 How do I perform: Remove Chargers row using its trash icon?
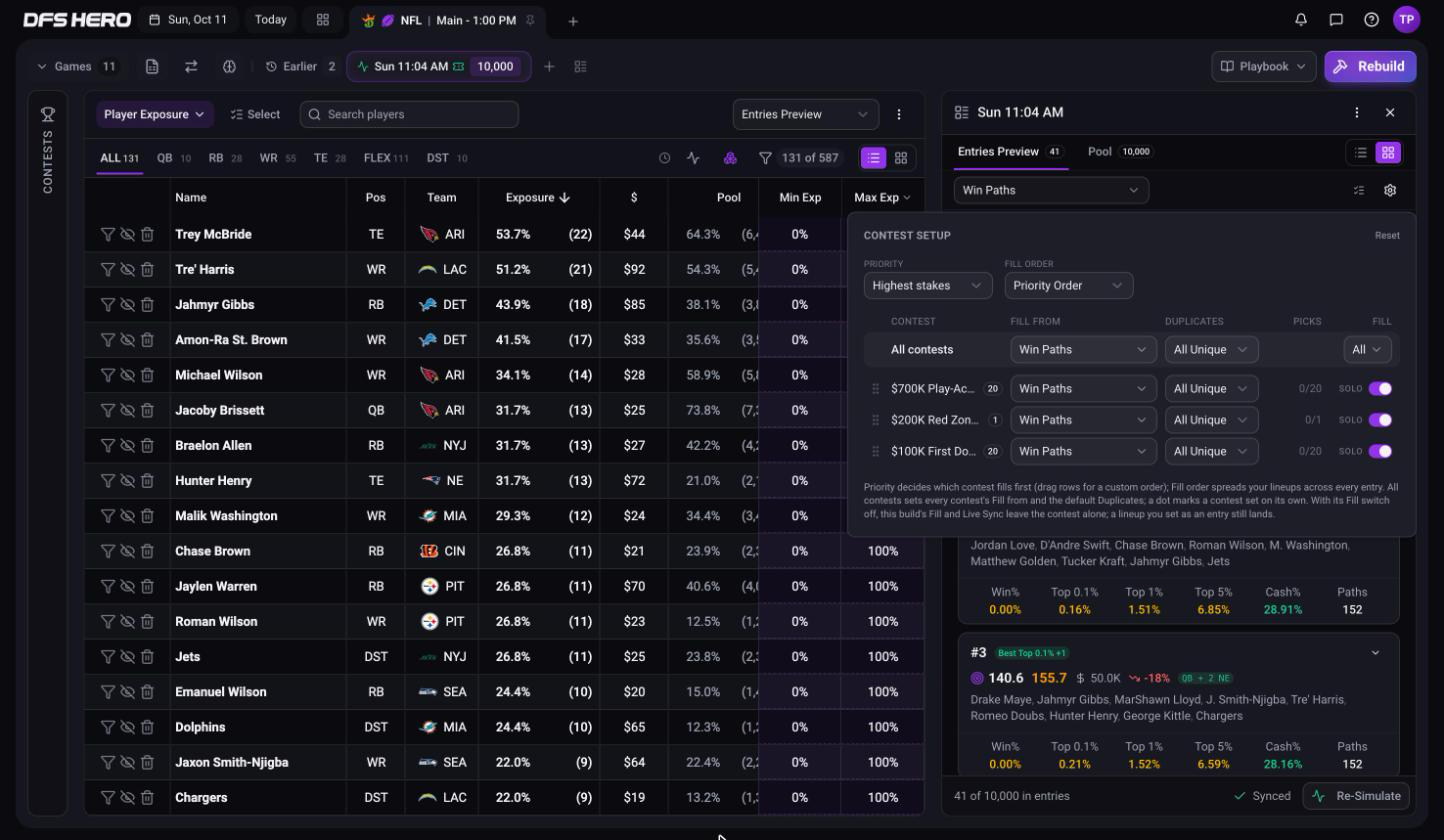pyautogui.click(x=147, y=797)
